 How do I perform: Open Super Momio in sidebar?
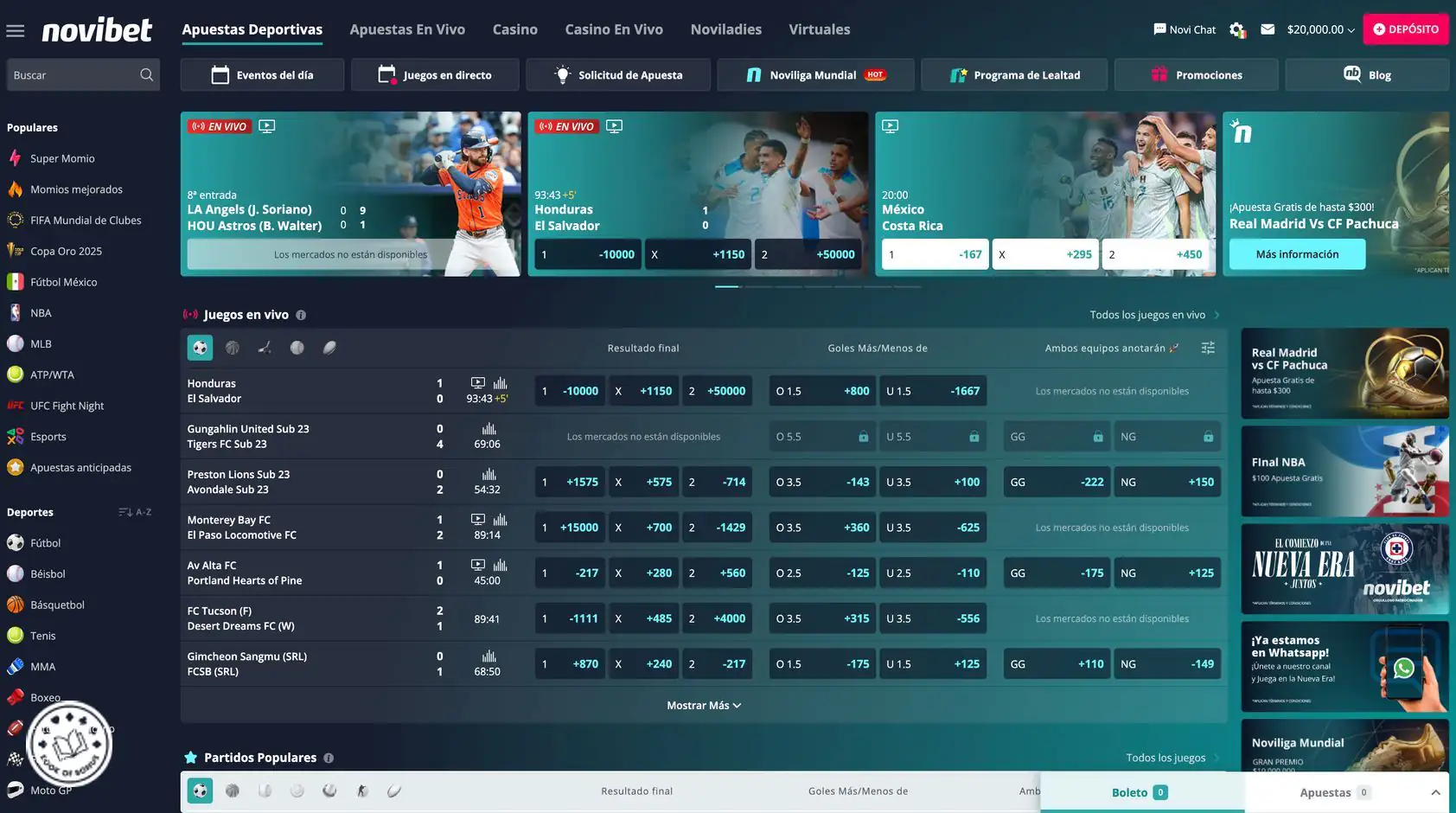pos(62,158)
